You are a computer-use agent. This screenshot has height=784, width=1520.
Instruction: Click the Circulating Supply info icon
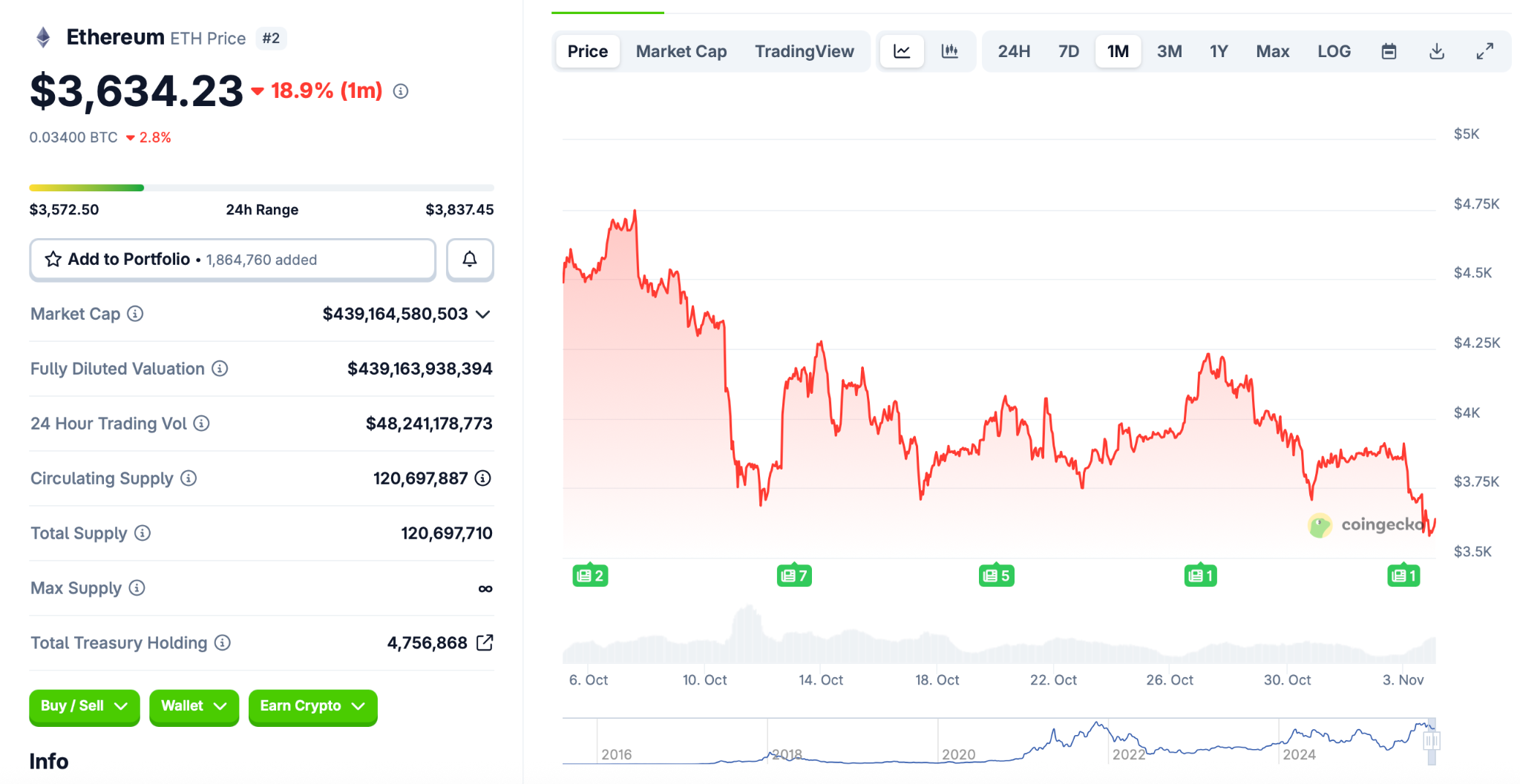pyautogui.click(x=189, y=478)
